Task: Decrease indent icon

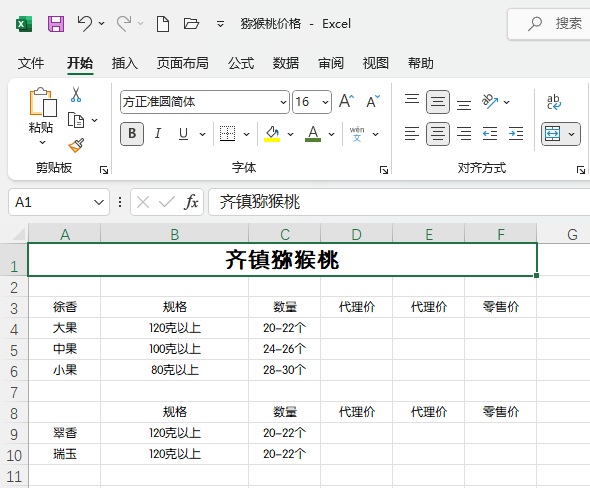Action: (490, 134)
